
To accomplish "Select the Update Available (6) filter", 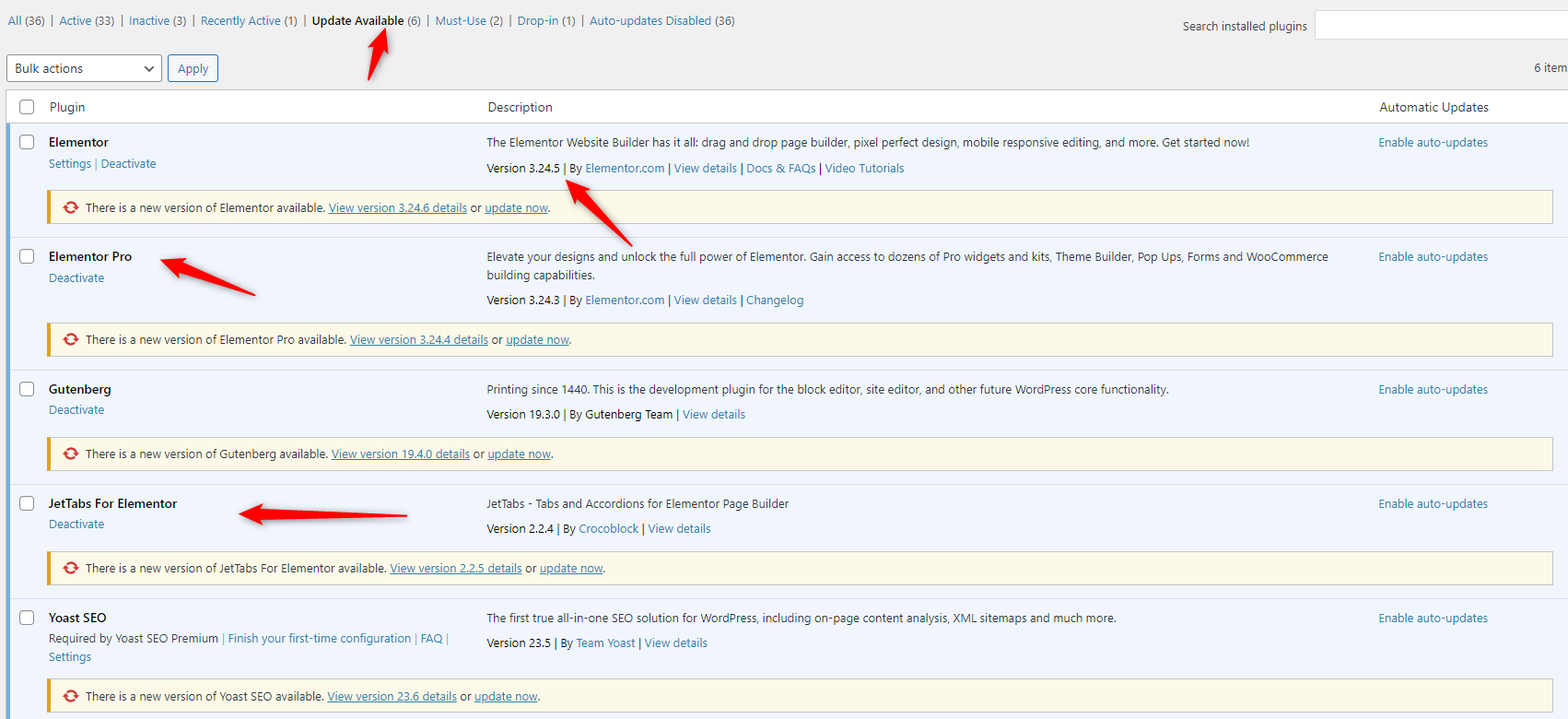I will (x=366, y=20).
